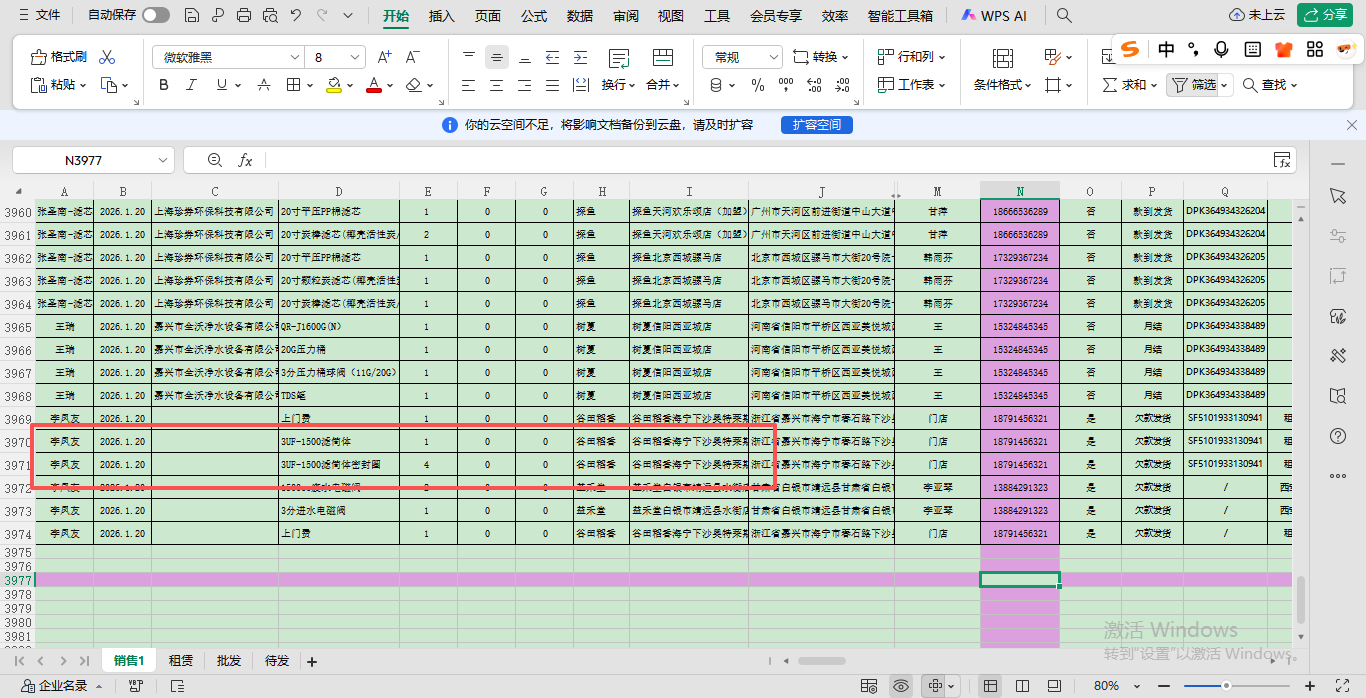This screenshot has width=1366, height=698.
Task: Toggle bold formatting
Action: pyautogui.click(x=164, y=85)
